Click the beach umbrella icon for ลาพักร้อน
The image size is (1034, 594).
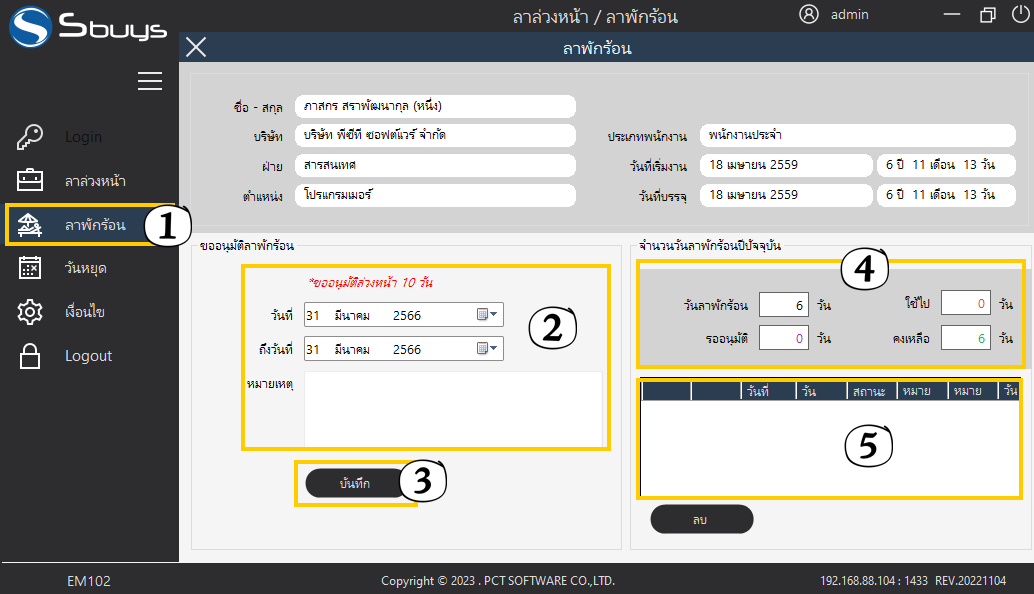click(30, 225)
